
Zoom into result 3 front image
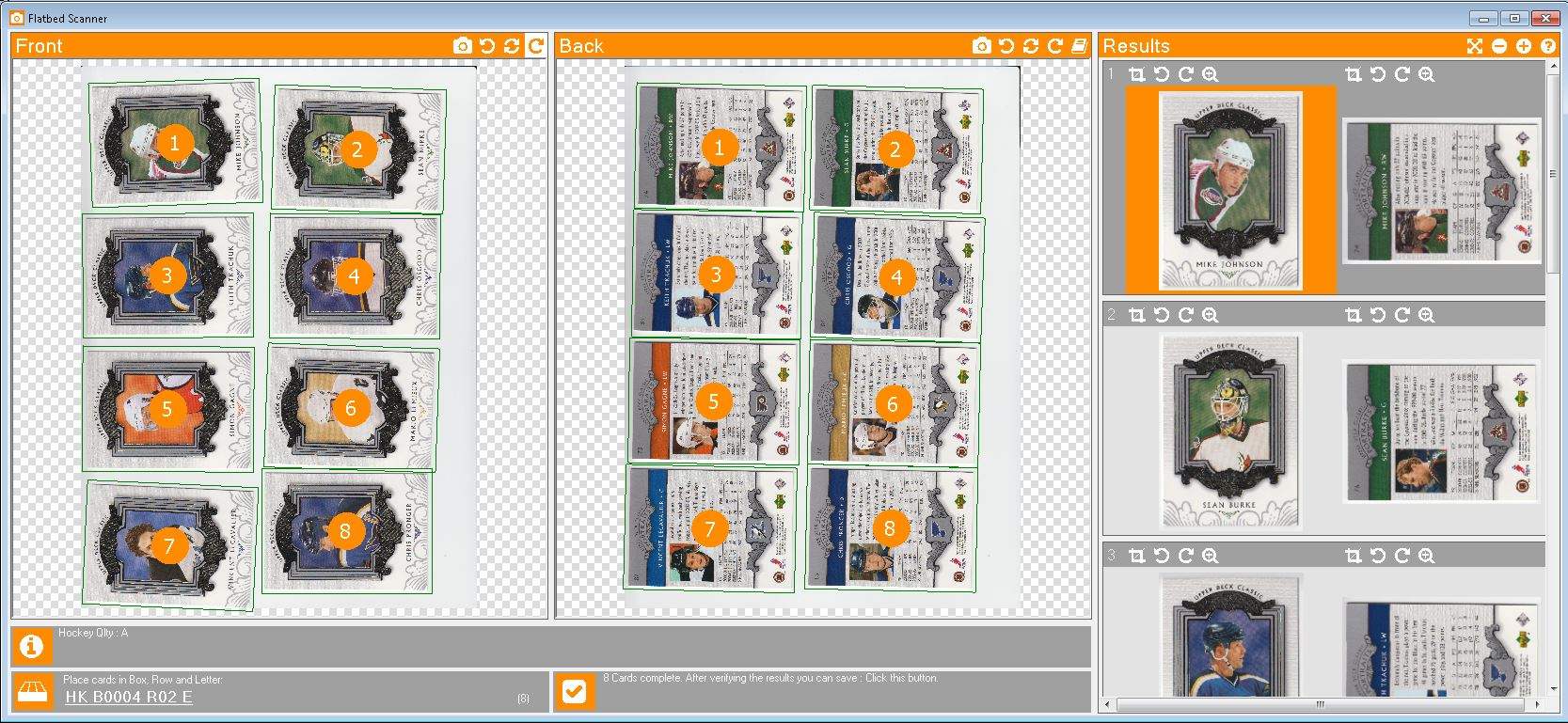click(x=1211, y=556)
